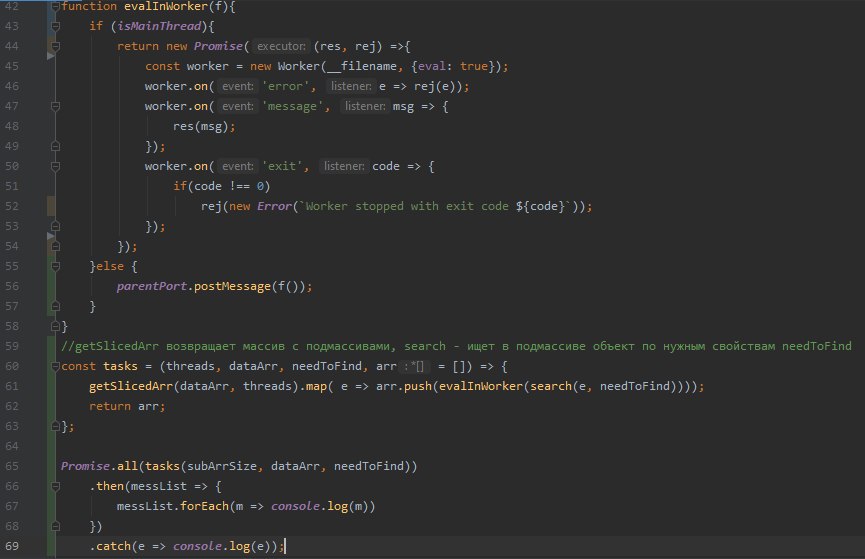
Task: Click the fold end marker at line 63
Action: tap(55, 426)
